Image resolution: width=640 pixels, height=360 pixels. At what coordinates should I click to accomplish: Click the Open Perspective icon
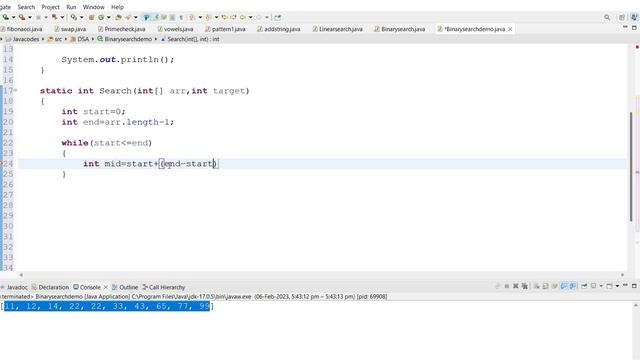coord(622,17)
